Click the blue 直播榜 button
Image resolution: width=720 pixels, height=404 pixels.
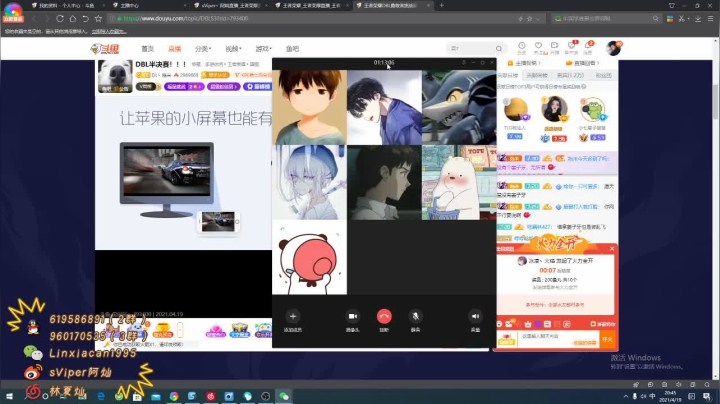point(258,86)
